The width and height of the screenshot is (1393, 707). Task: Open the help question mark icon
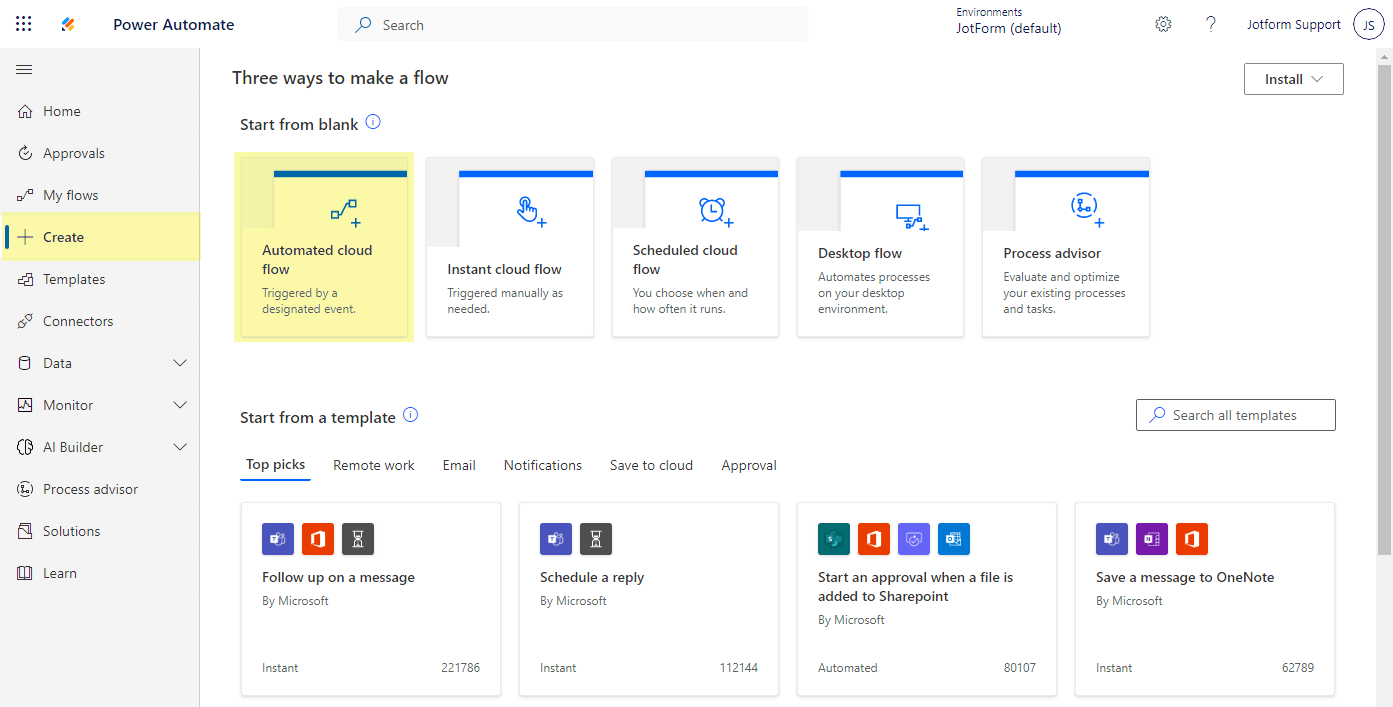click(1211, 24)
